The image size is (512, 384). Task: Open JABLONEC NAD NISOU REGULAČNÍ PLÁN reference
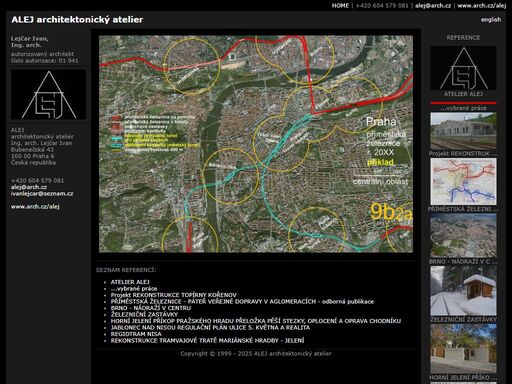[210, 328]
